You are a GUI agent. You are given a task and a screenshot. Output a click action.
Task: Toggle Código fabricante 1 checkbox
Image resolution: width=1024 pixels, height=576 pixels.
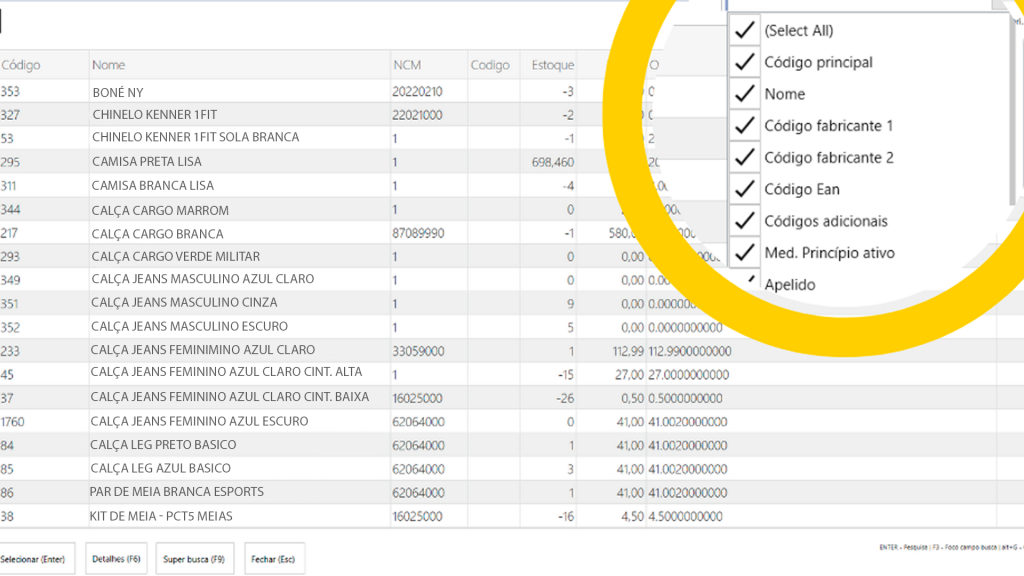point(744,126)
